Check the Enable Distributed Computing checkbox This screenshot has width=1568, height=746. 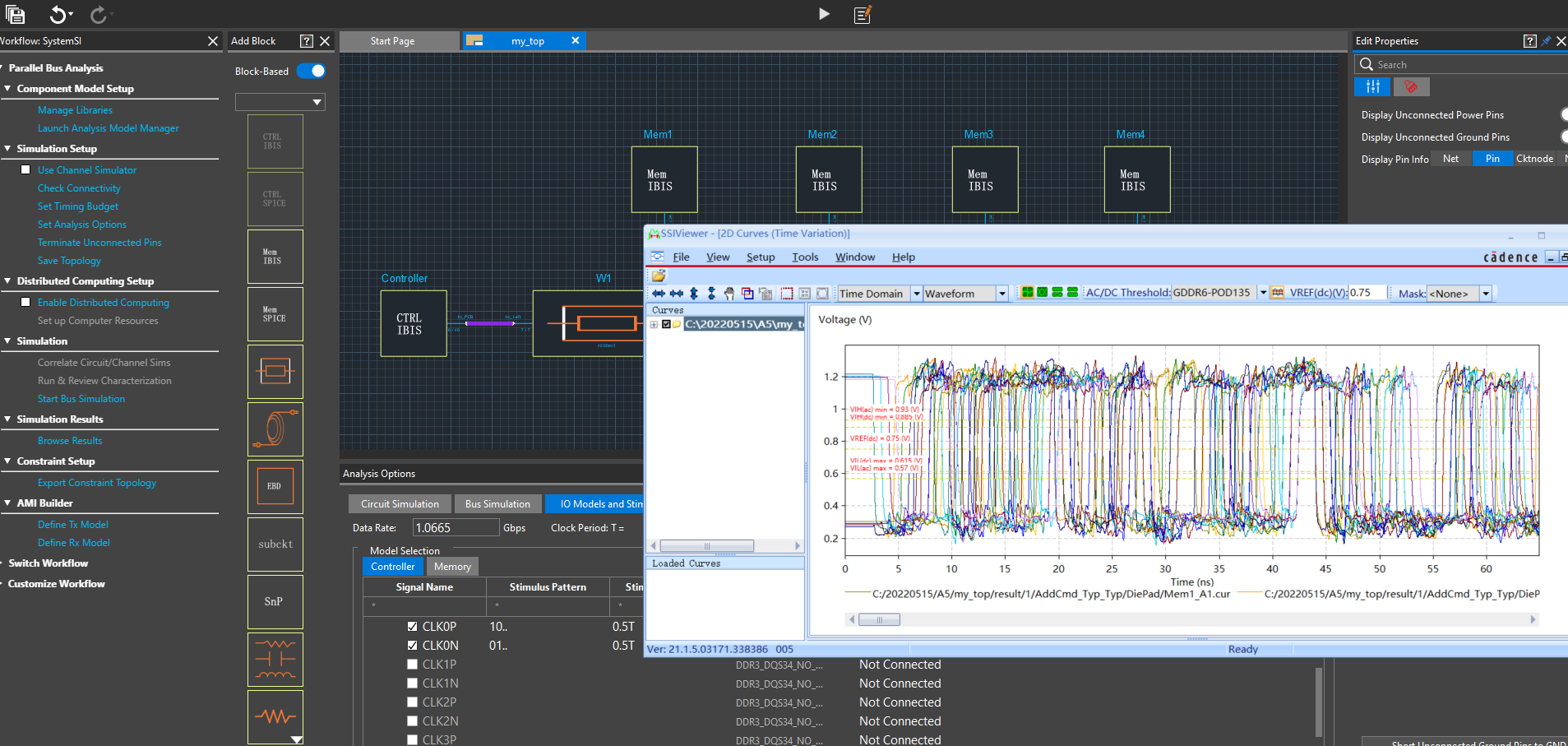tap(25, 302)
